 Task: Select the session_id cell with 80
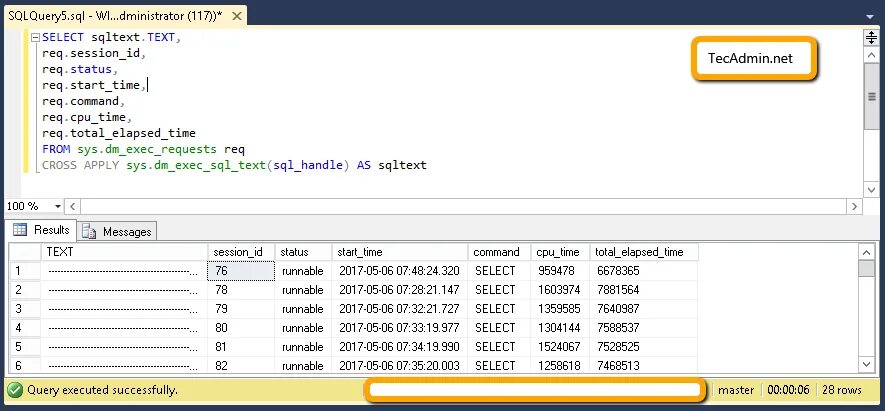pos(241,328)
